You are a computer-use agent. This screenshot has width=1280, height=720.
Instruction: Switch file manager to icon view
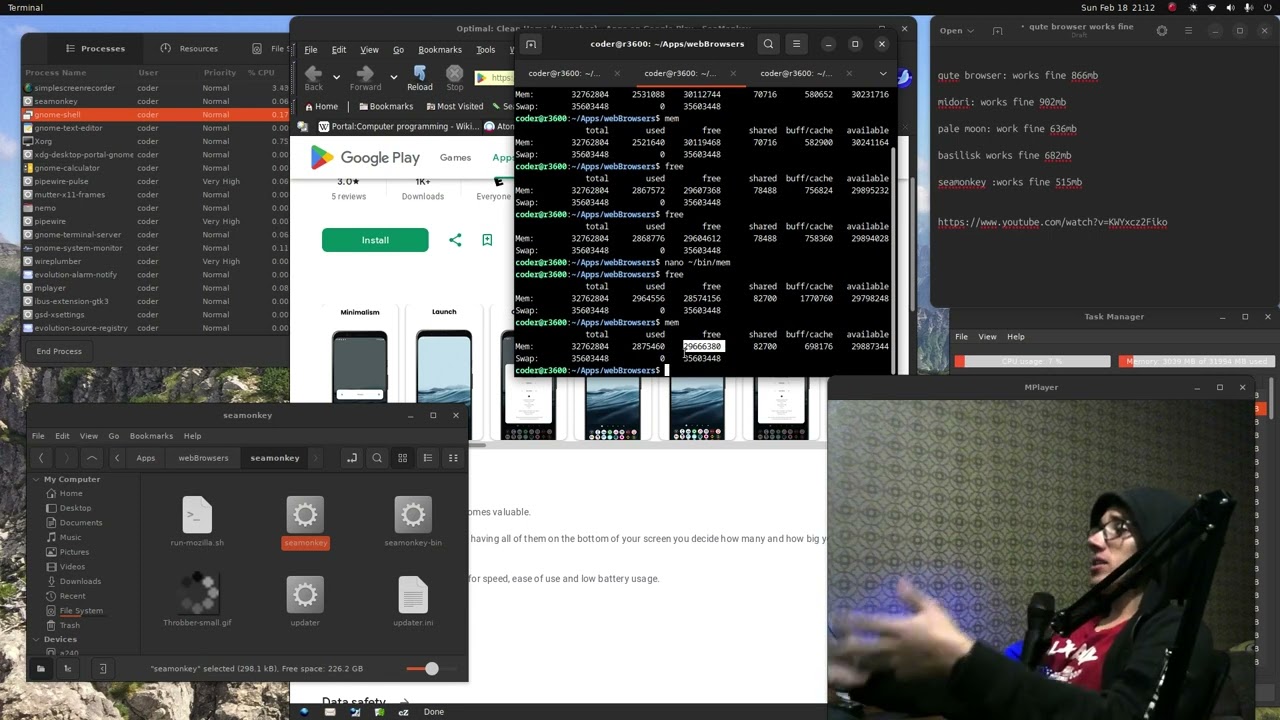(403, 458)
